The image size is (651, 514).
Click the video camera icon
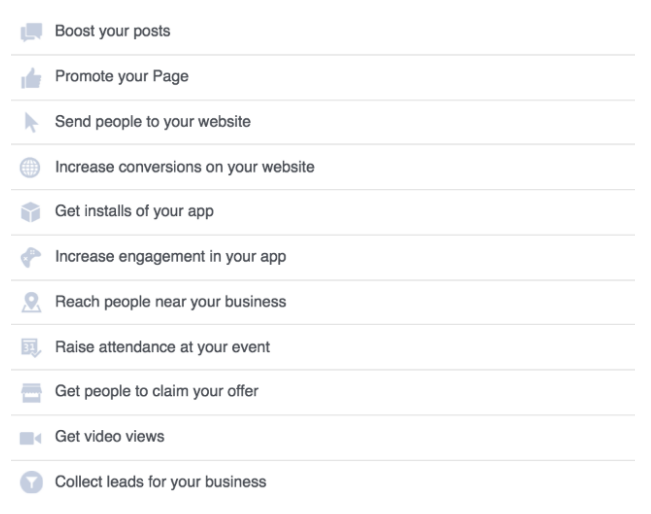[32, 438]
